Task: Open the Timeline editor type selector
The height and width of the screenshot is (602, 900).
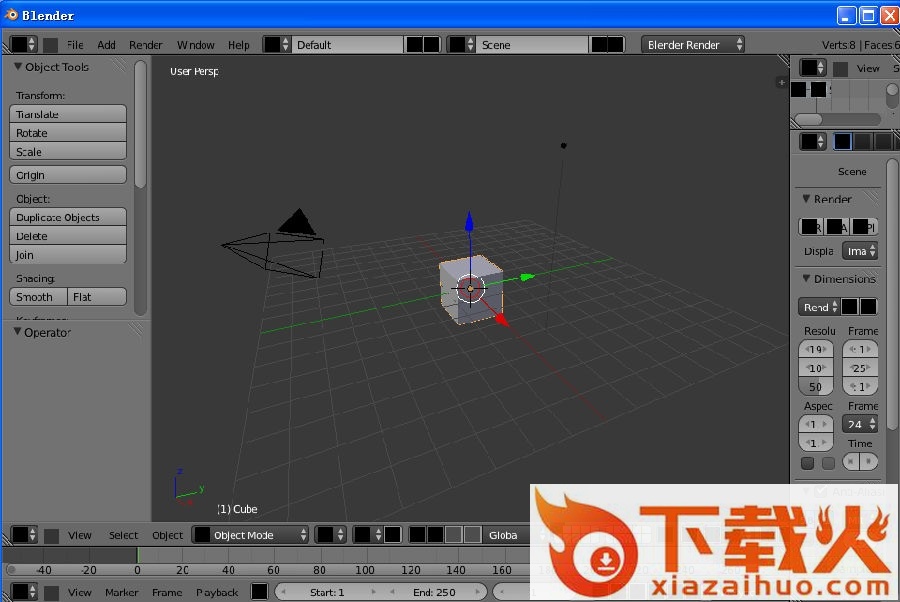Action: tap(24, 592)
